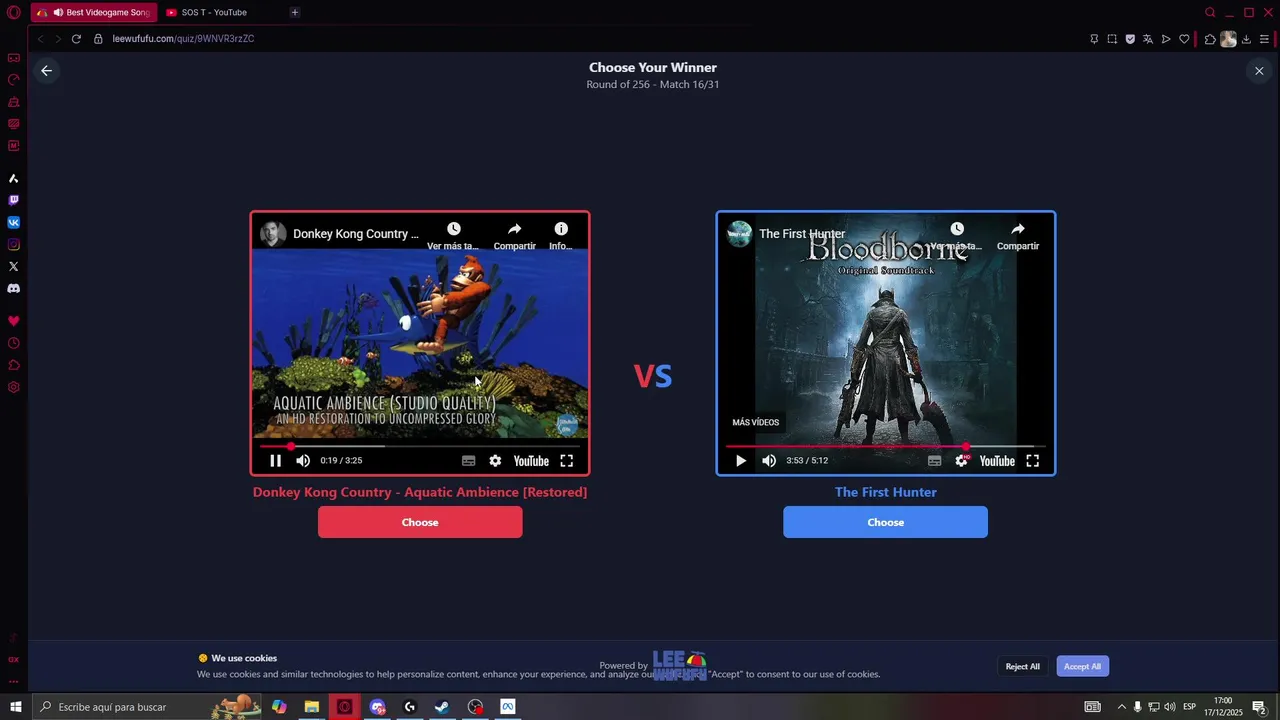Reload the current page
Viewport: 1280px width, 720px height.
(76, 39)
